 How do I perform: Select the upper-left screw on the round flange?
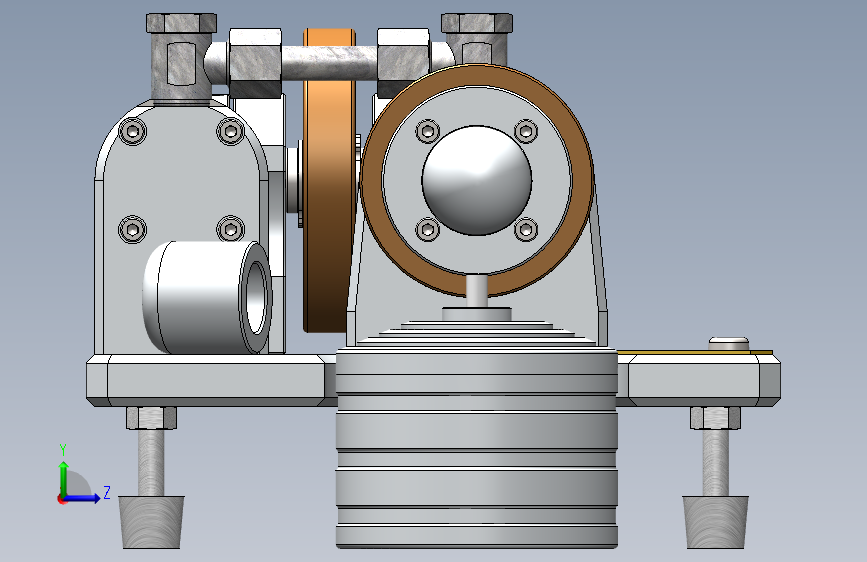pyautogui.click(x=427, y=132)
